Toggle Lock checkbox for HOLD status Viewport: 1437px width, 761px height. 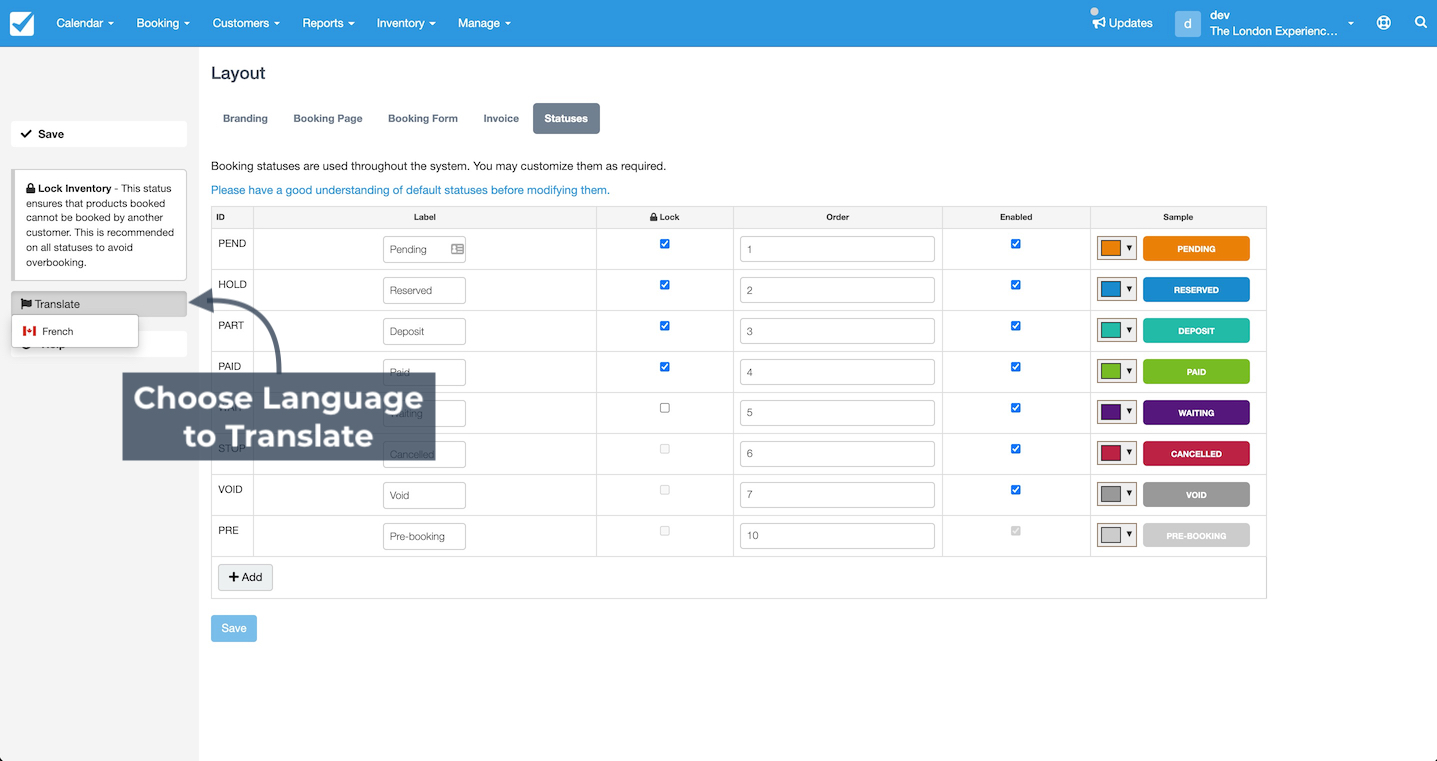coord(665,285)
